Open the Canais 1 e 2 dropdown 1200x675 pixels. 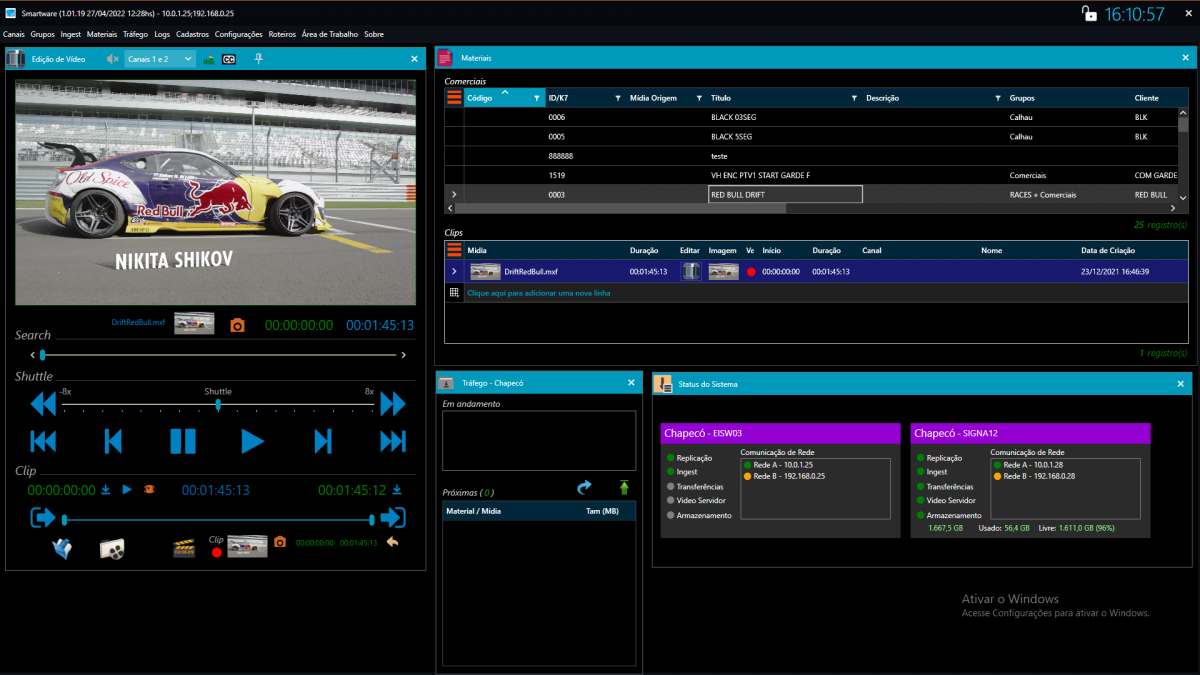pos(160,59)
